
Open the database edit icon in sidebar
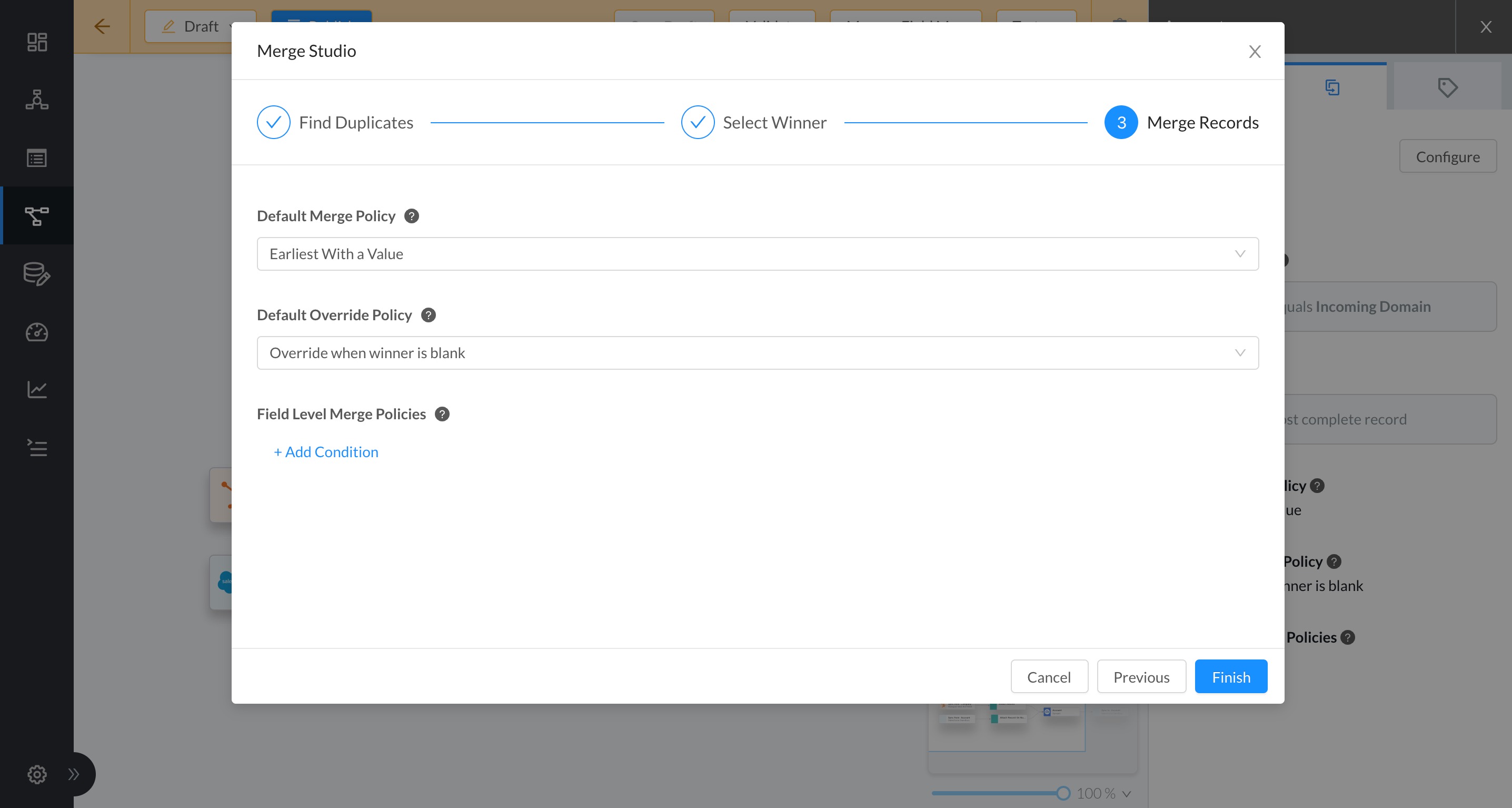click(x=37, y=274)
